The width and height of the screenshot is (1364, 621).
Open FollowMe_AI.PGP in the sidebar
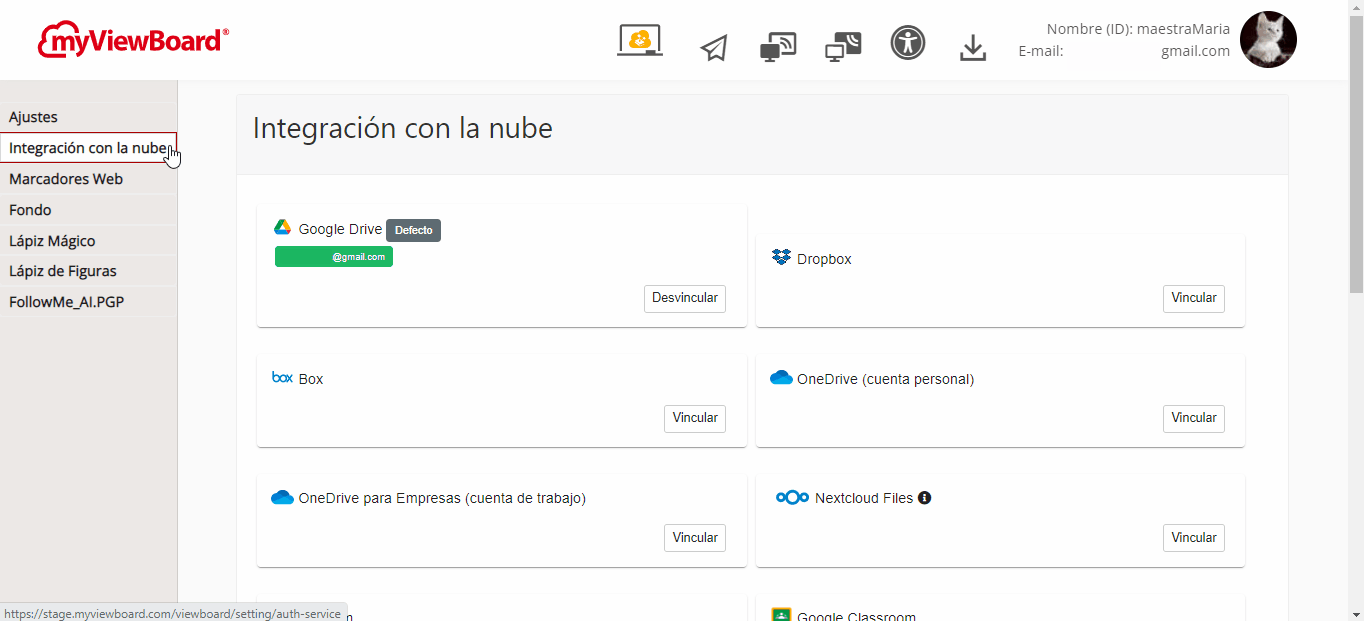pos(89,302)
